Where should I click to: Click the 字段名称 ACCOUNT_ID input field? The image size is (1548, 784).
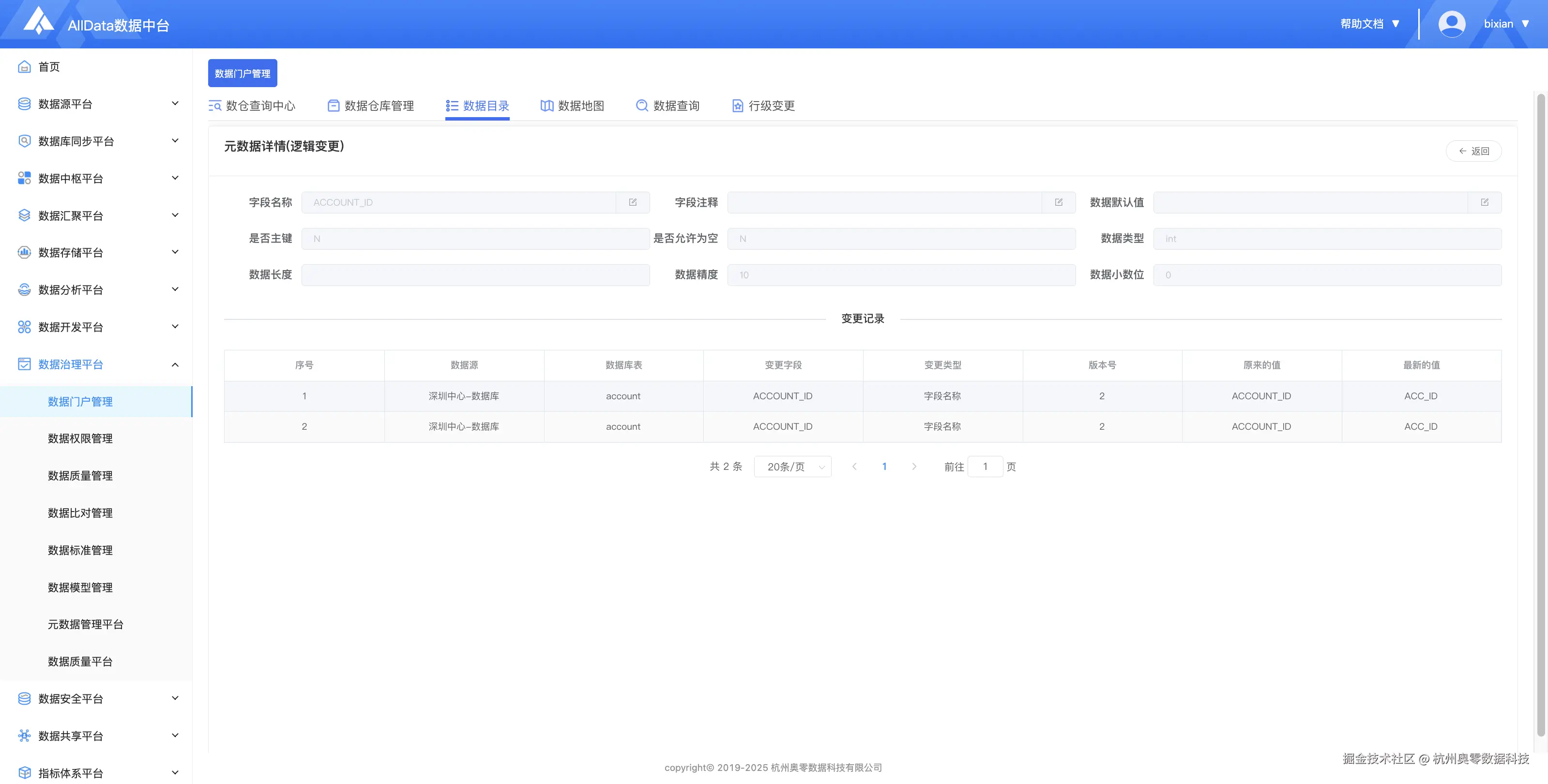[458, 202]
